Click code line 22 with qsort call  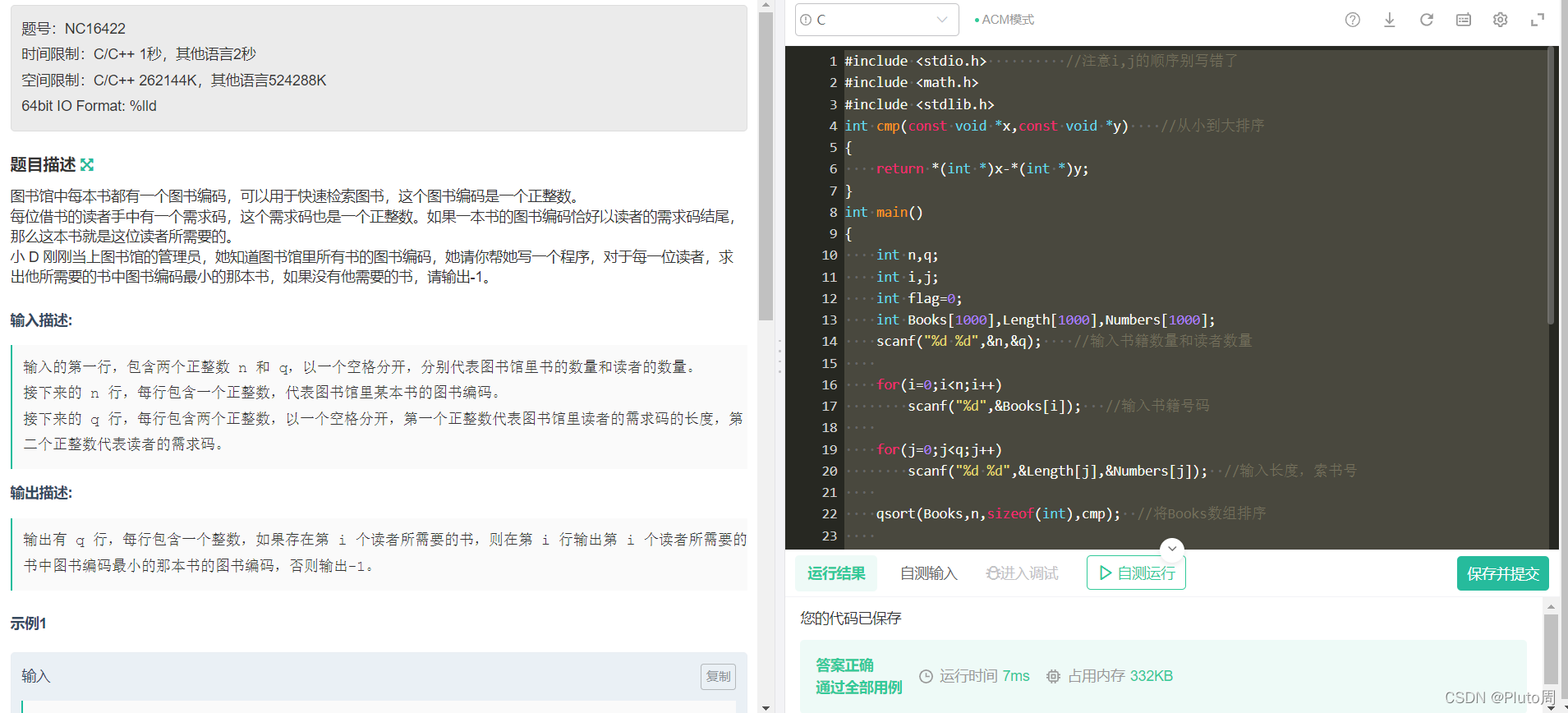point(998,513)
